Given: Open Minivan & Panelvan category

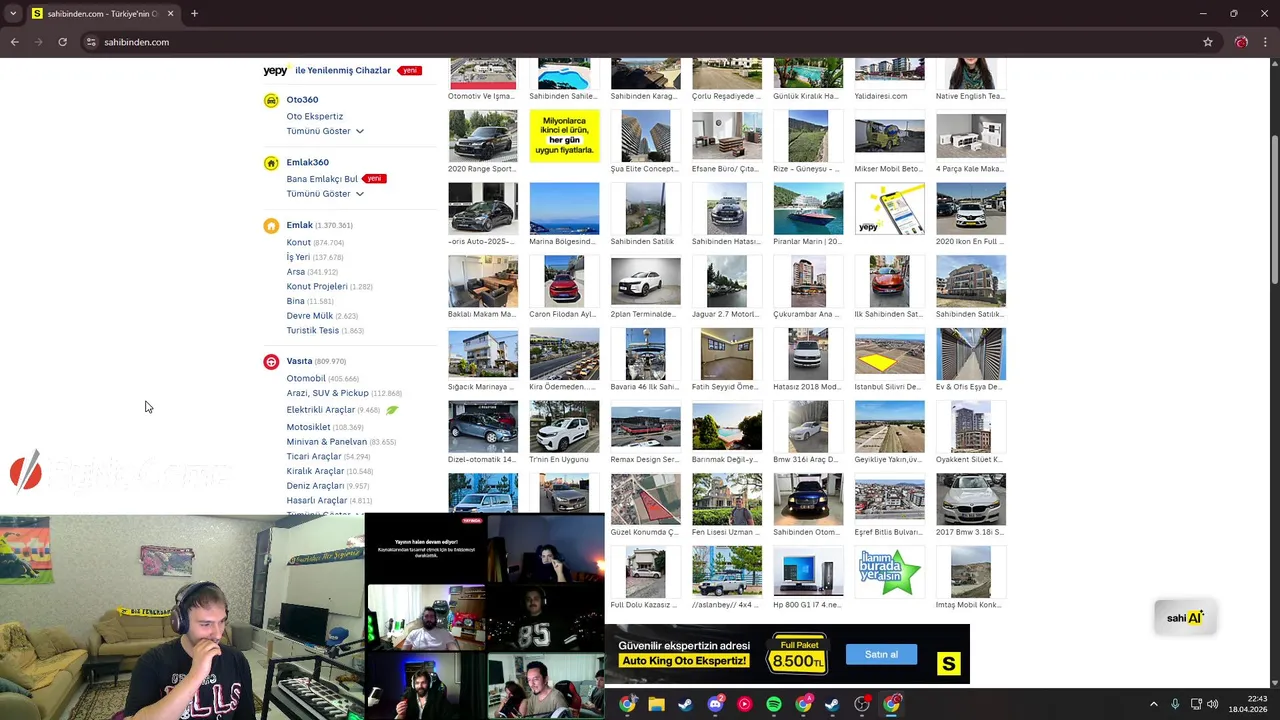Looking at the screenshot, I should click(x=327, y=442).
